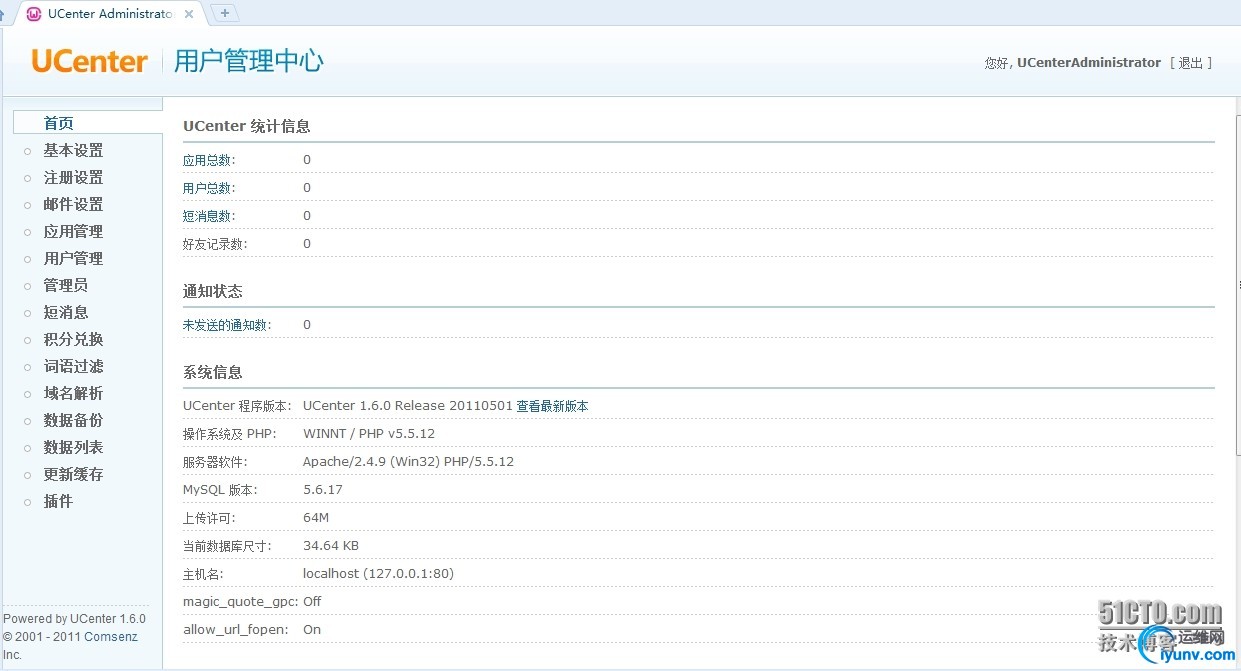
Task: Open 用户管理 in the sidebar
Action: pyautogui.click(x=73, y=258)
